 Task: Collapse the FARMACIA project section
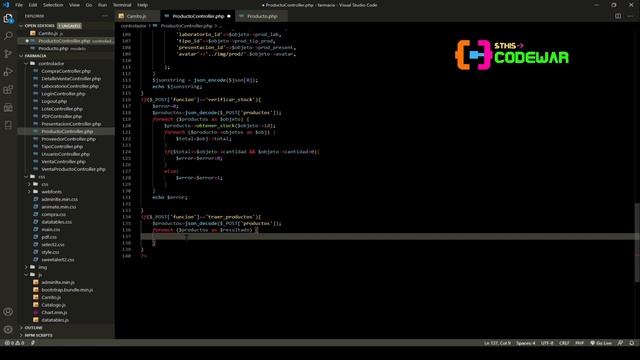click(35, 56)
